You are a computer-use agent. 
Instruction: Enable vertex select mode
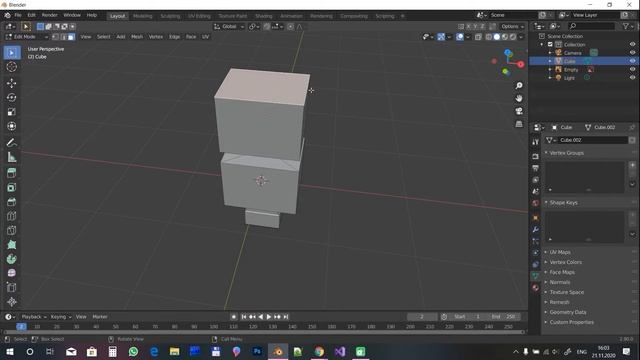point(56,37)
